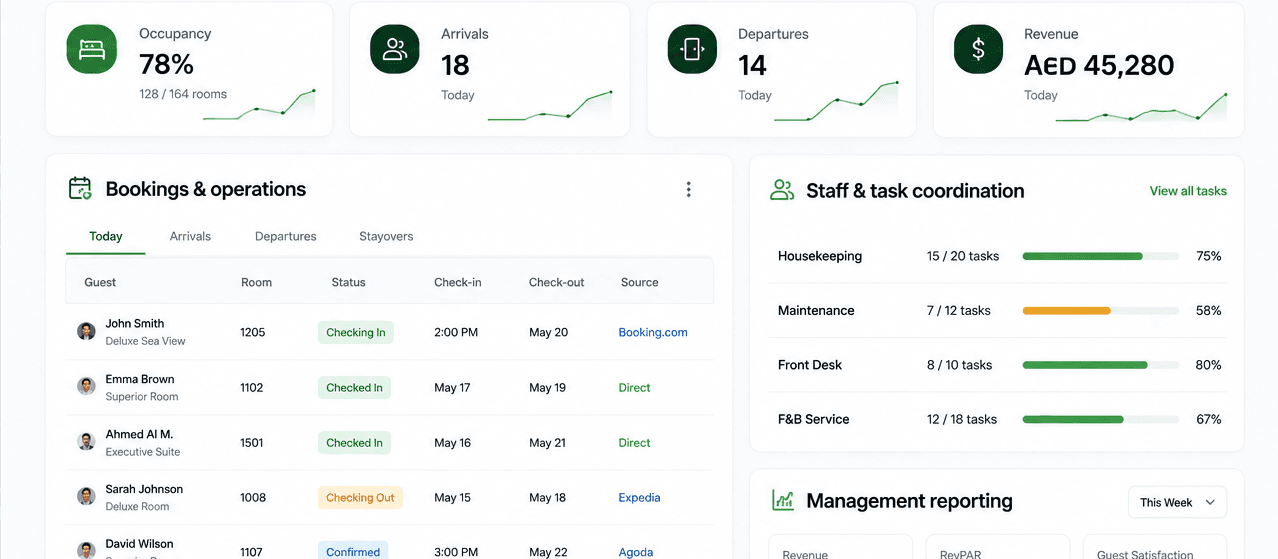Image resolution: width=1278 pixels, height=559 pixels.
Task: Click the Management reporting chart icon
Action: 782,500
